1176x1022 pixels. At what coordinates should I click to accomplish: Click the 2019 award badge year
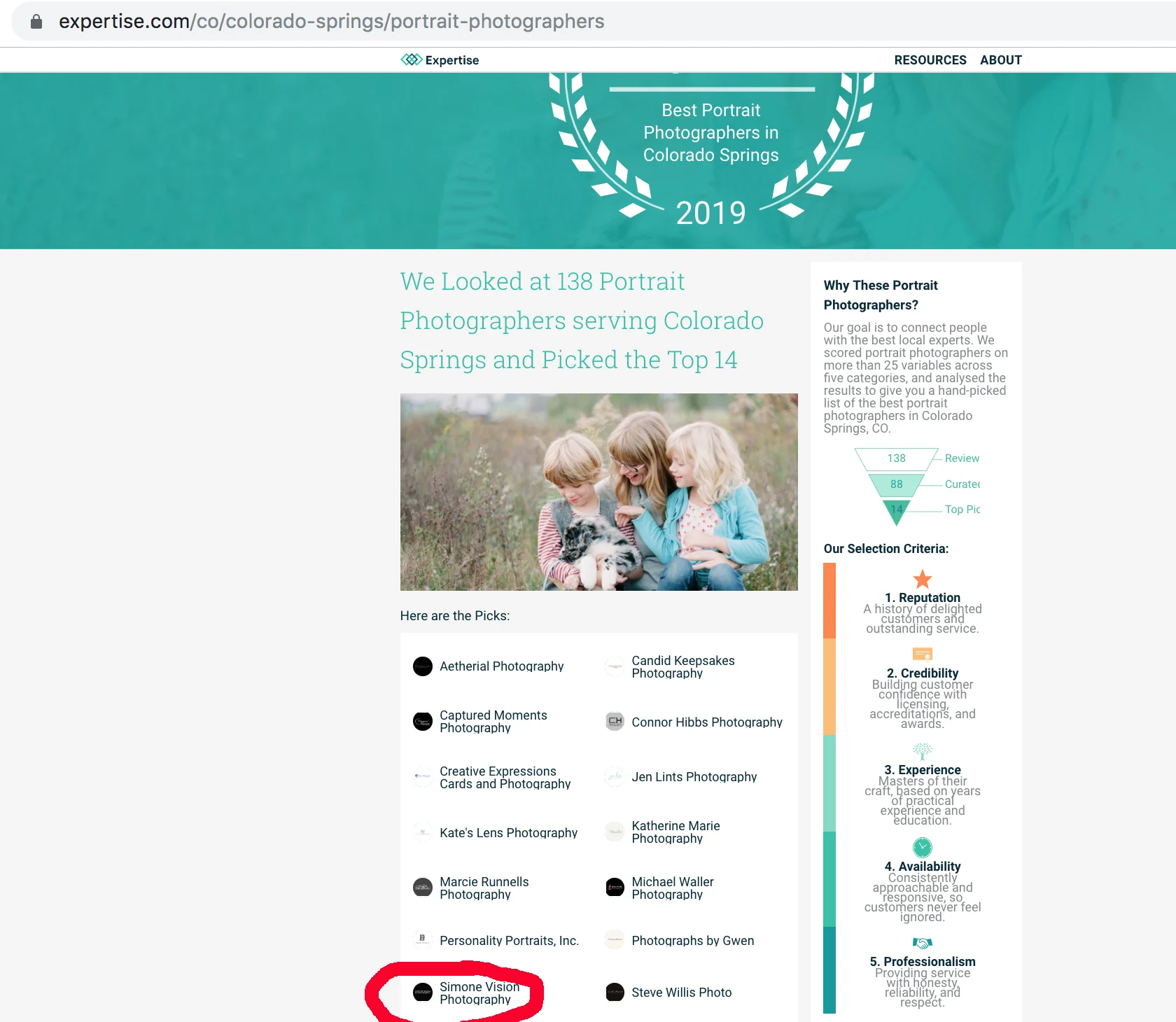(710, 213)
